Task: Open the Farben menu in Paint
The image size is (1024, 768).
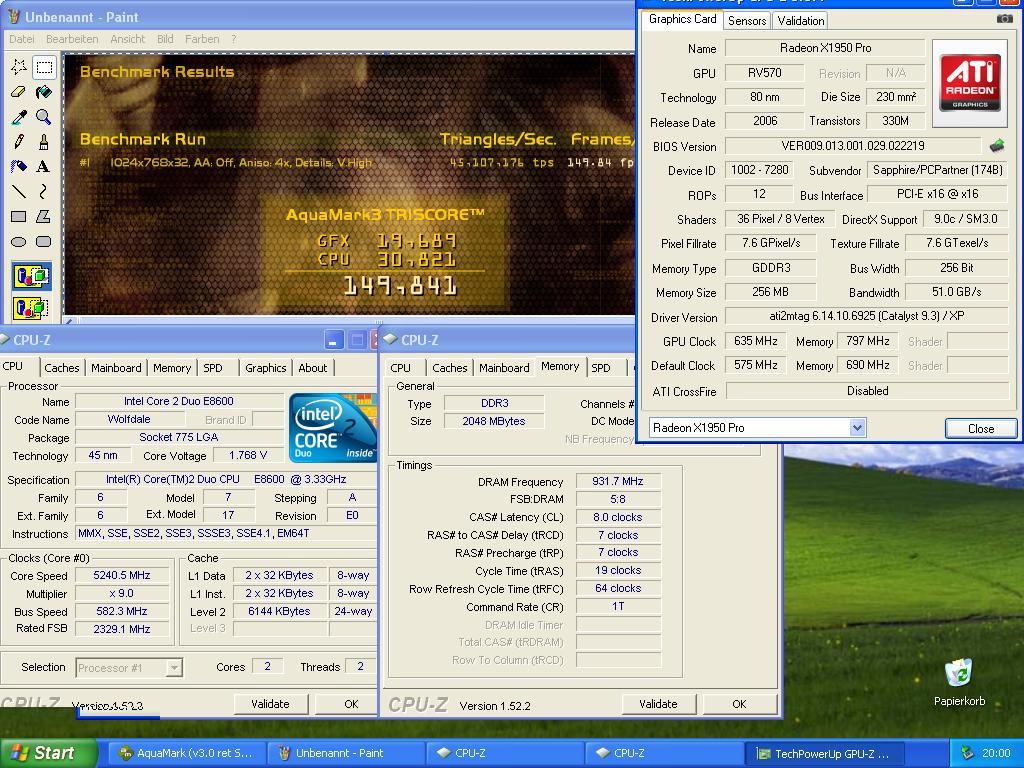Action: (202, 39)
